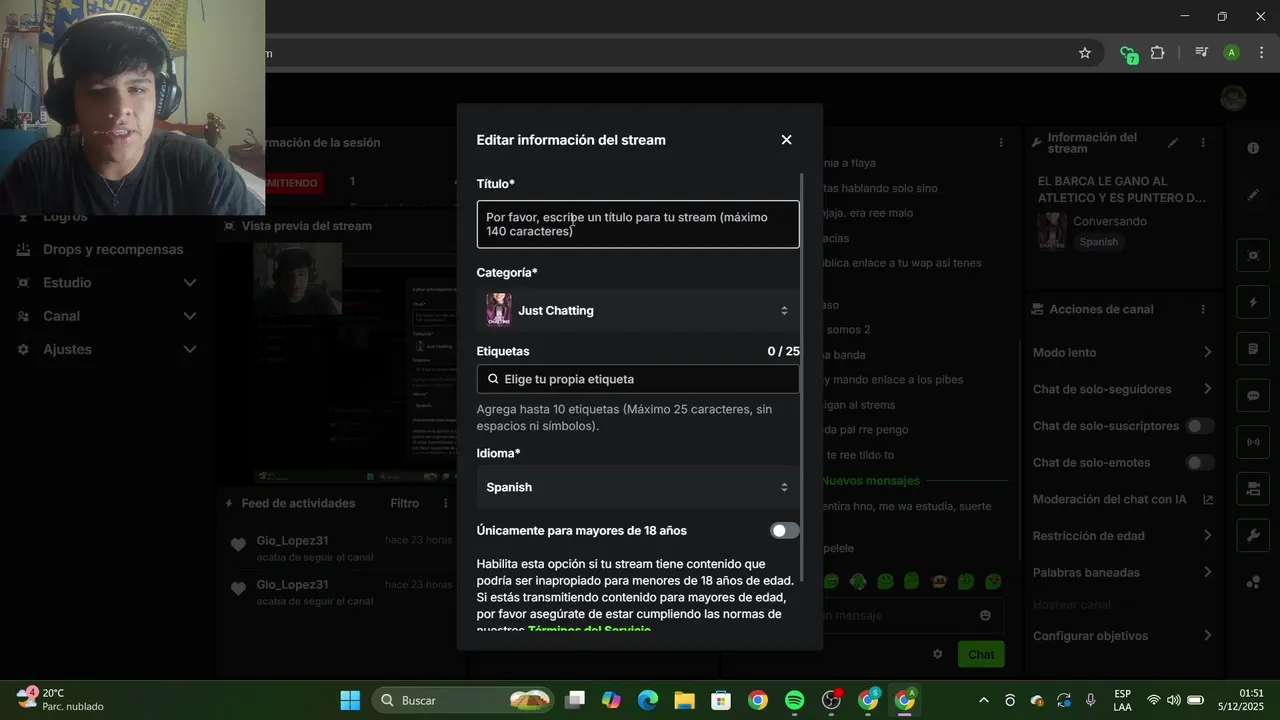
Task: Open the emote picker in chat box
Action: (985, 615)
